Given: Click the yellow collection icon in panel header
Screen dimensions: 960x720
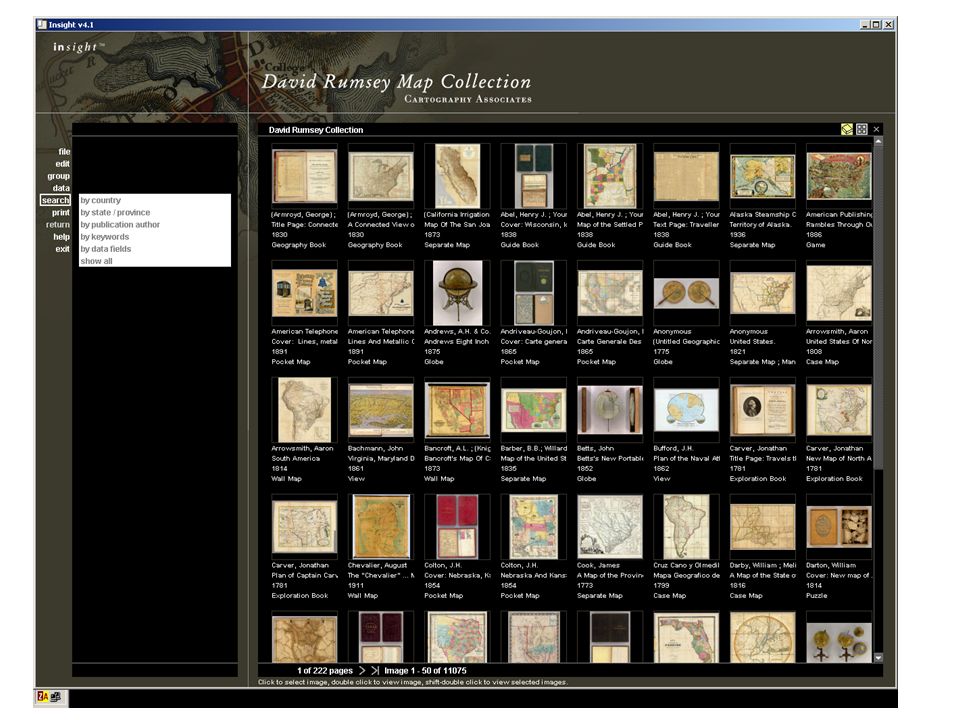Looking at the screenshot, I should 847,129.
